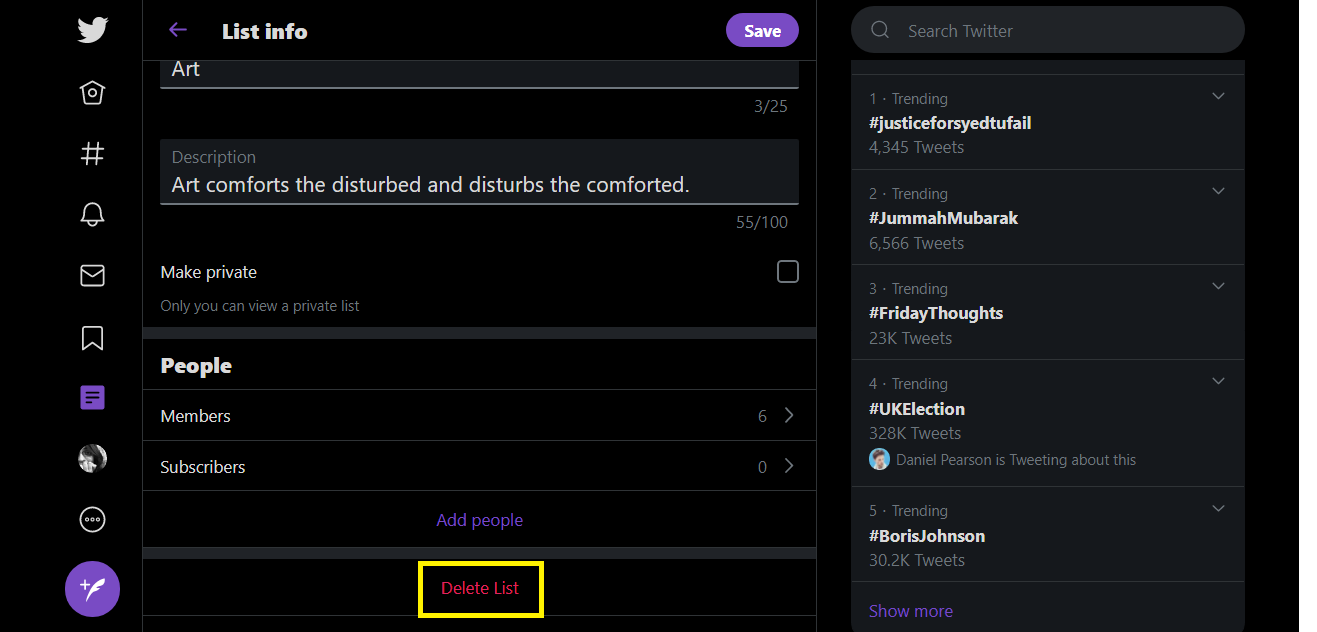
Task: Compose a new Tweet with feather button
Action: pyautogui.click(x=92, y=589)
